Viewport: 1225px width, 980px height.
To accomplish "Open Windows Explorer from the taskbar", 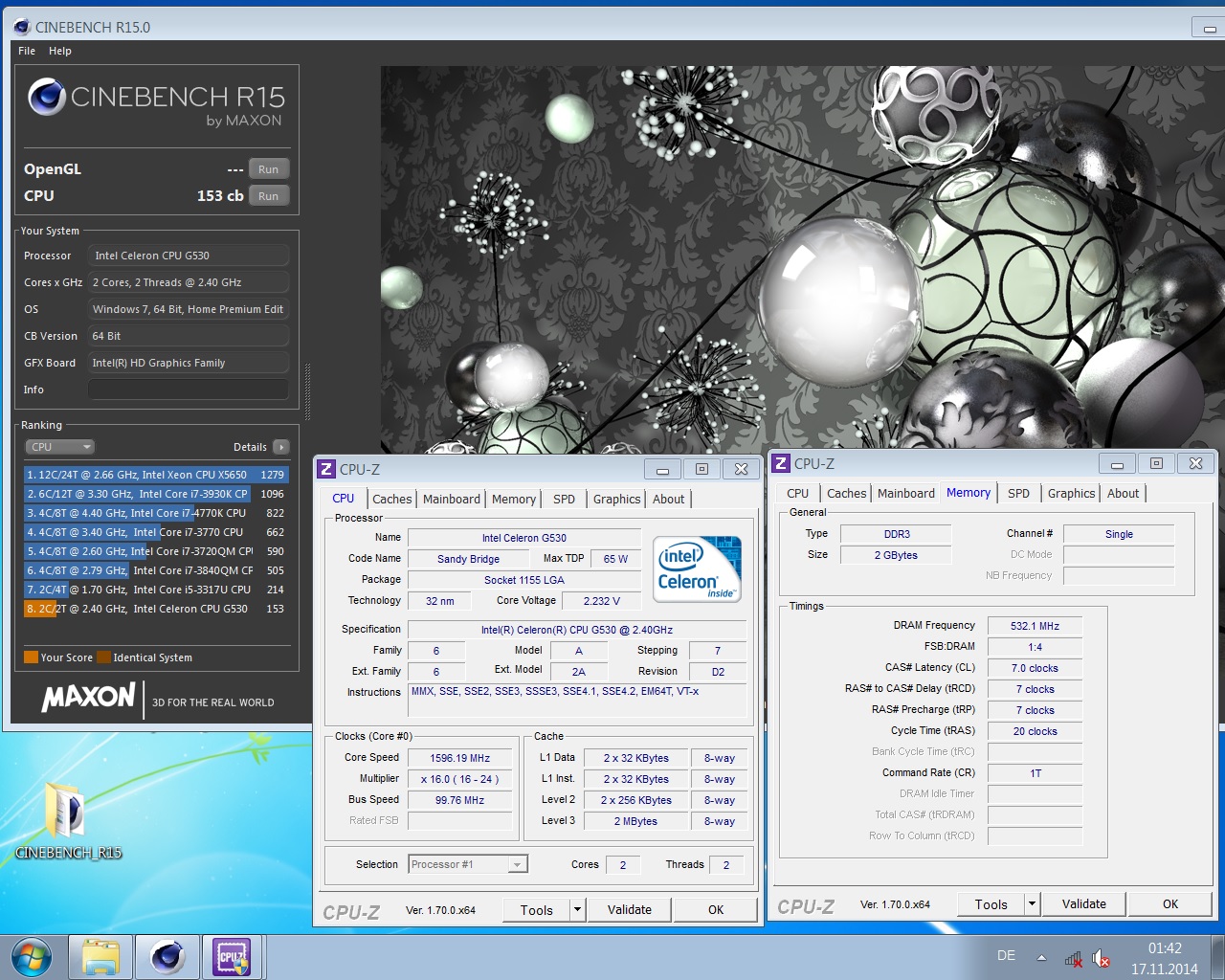I will click(100, 957).
